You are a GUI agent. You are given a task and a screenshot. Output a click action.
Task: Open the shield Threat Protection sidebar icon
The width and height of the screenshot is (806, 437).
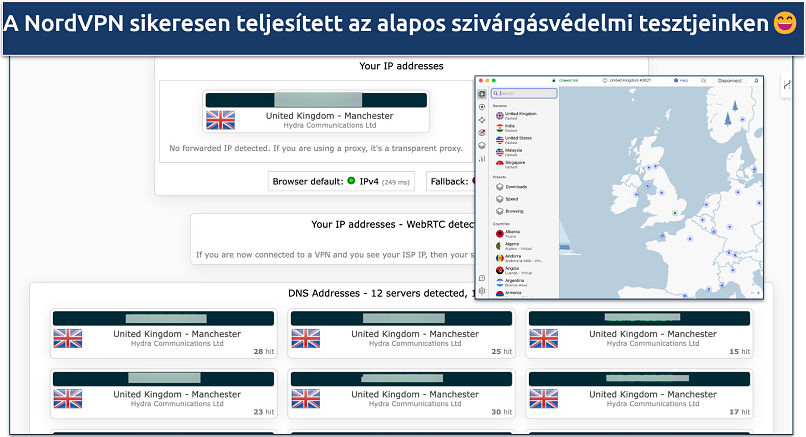pos(482,106)
